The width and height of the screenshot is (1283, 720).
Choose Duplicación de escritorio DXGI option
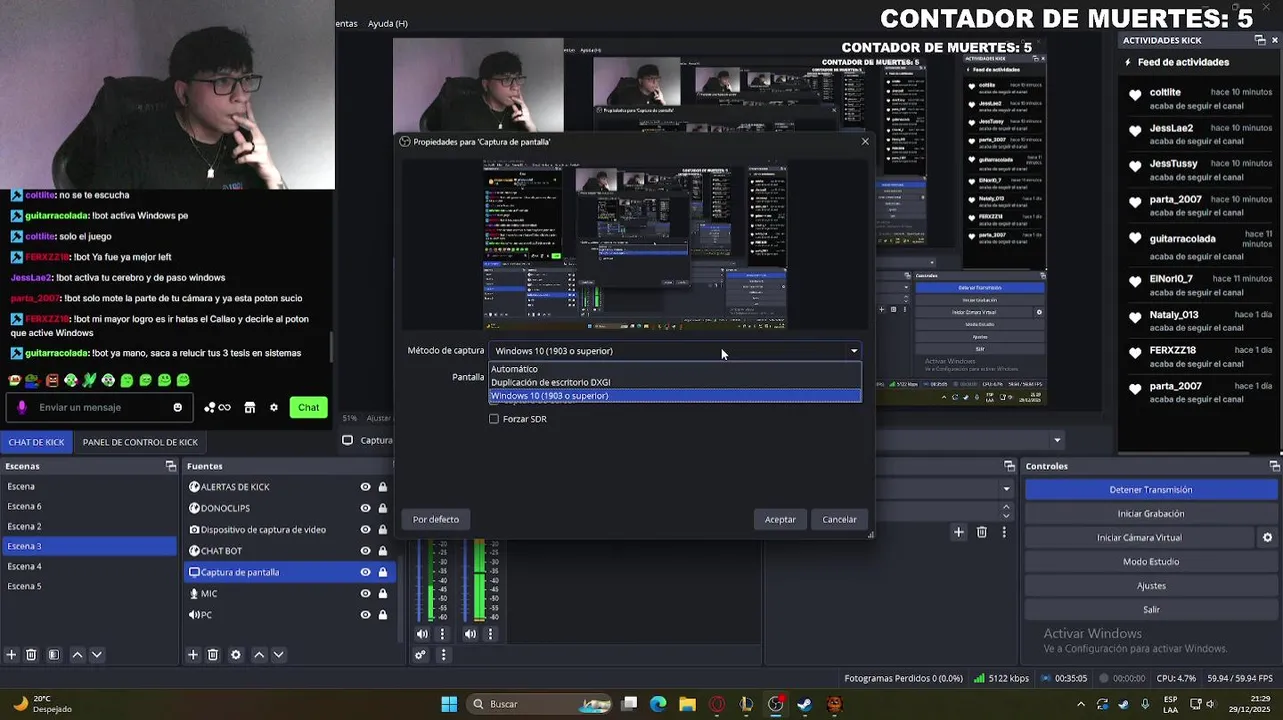674,382
